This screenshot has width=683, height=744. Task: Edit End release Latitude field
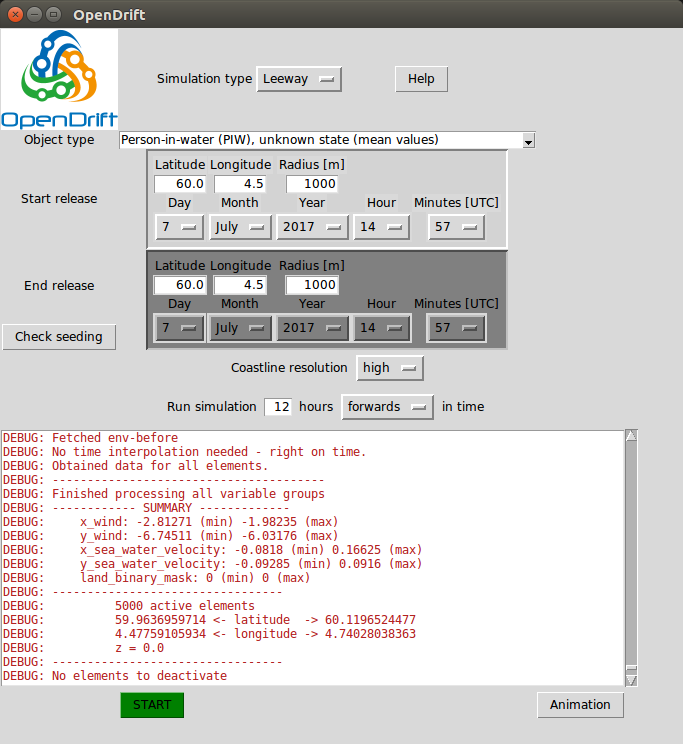[x=180, y=285]
